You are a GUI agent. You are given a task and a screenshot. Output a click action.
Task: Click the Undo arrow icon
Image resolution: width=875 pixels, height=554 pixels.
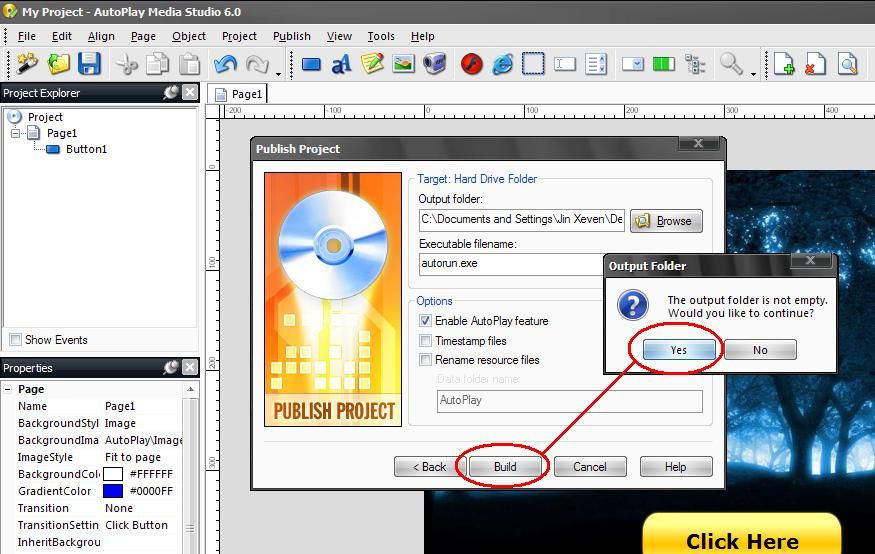(225, 64)
